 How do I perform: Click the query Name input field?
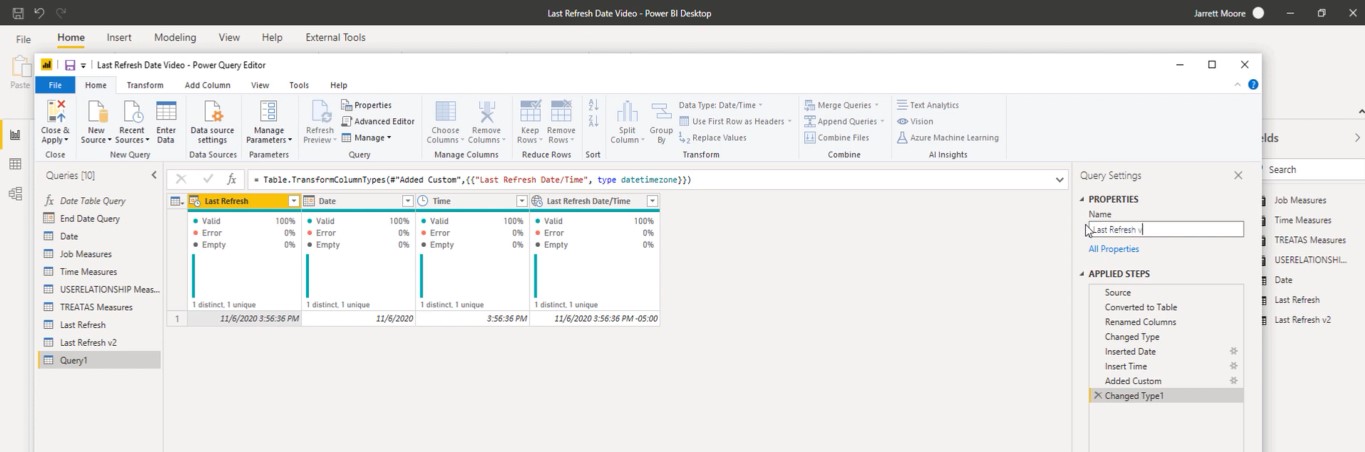tap(1166, 229)
